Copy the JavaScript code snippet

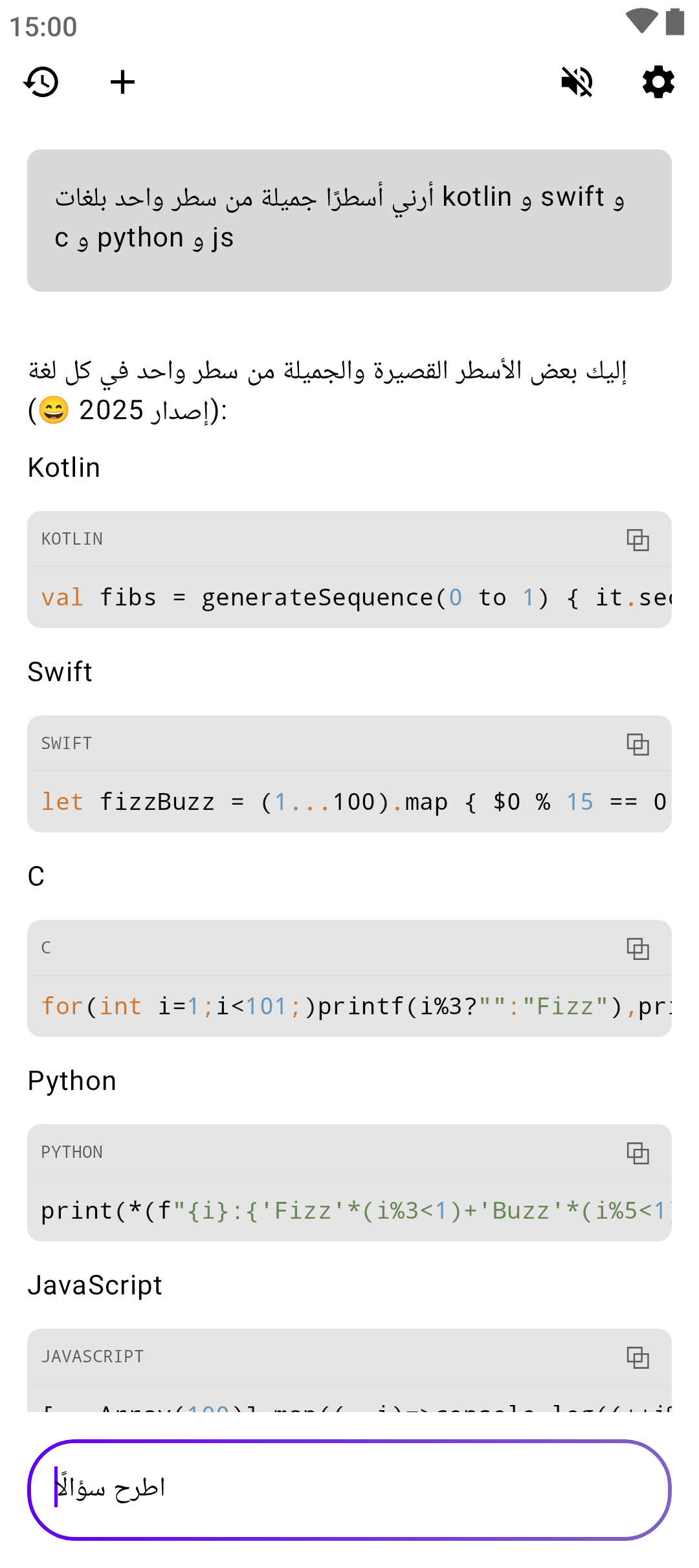click(638, 1357)
